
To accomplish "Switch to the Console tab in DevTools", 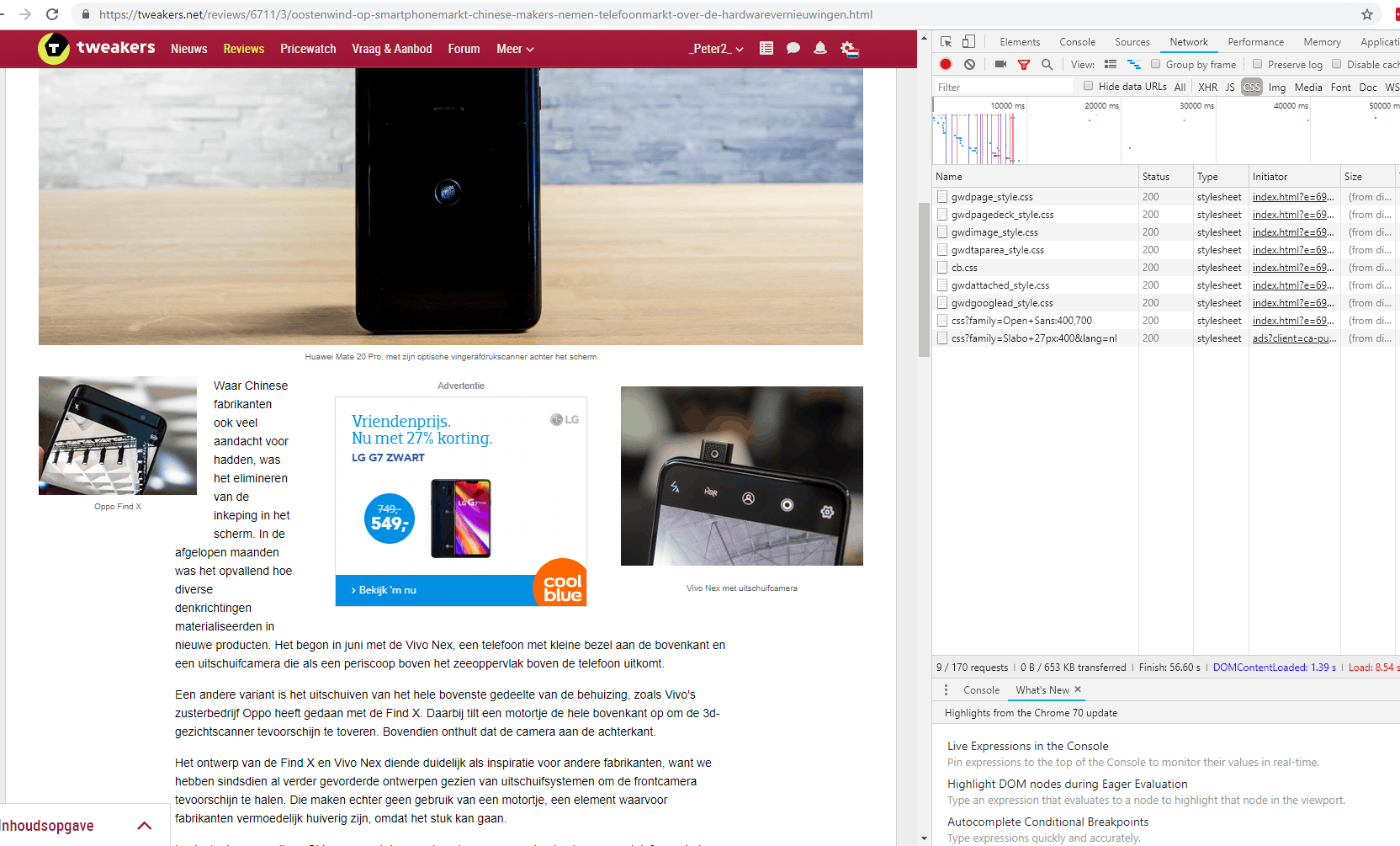I will (x=1077, y=42).
